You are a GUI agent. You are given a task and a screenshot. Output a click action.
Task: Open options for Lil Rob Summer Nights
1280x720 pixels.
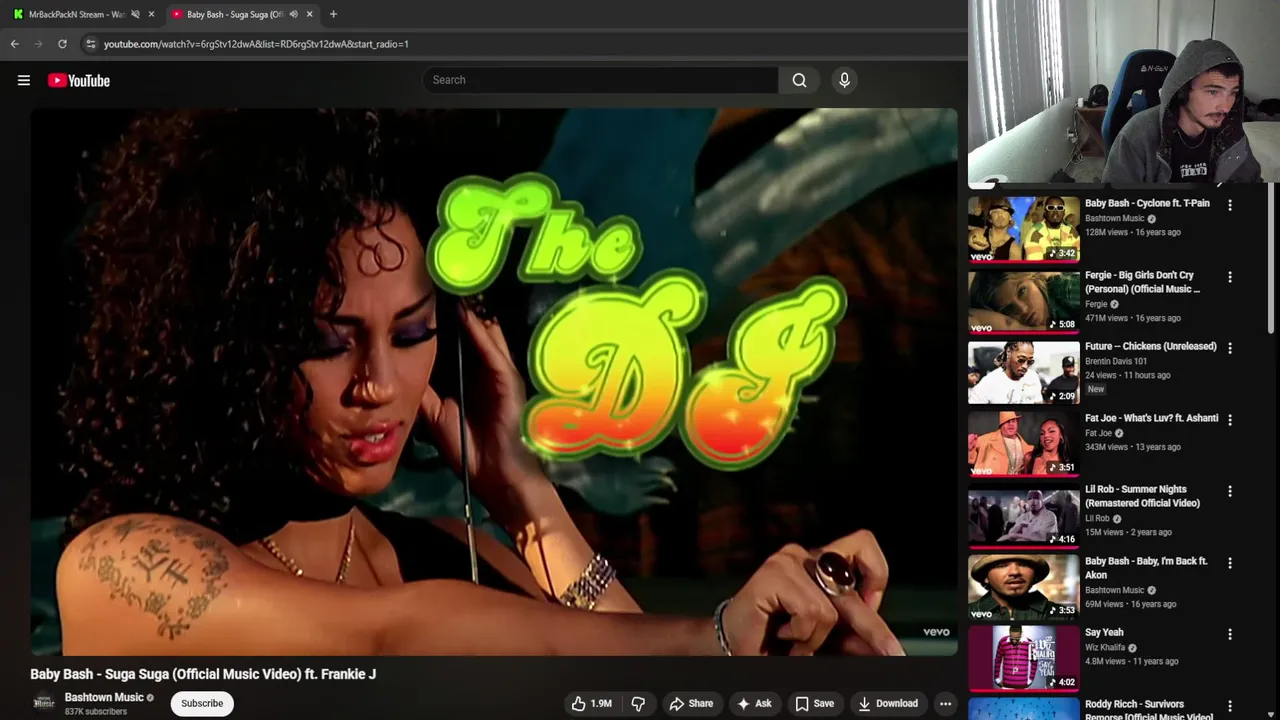click(x=1230, y=491)
